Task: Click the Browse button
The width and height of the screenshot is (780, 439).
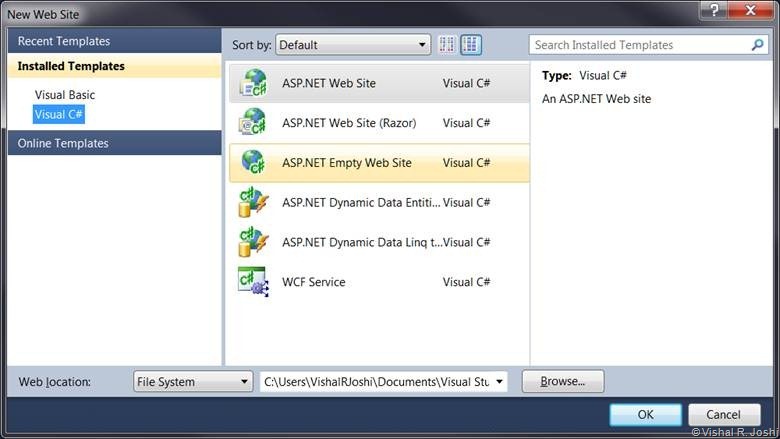Action: pyautogui.click(x=562, y=381)
